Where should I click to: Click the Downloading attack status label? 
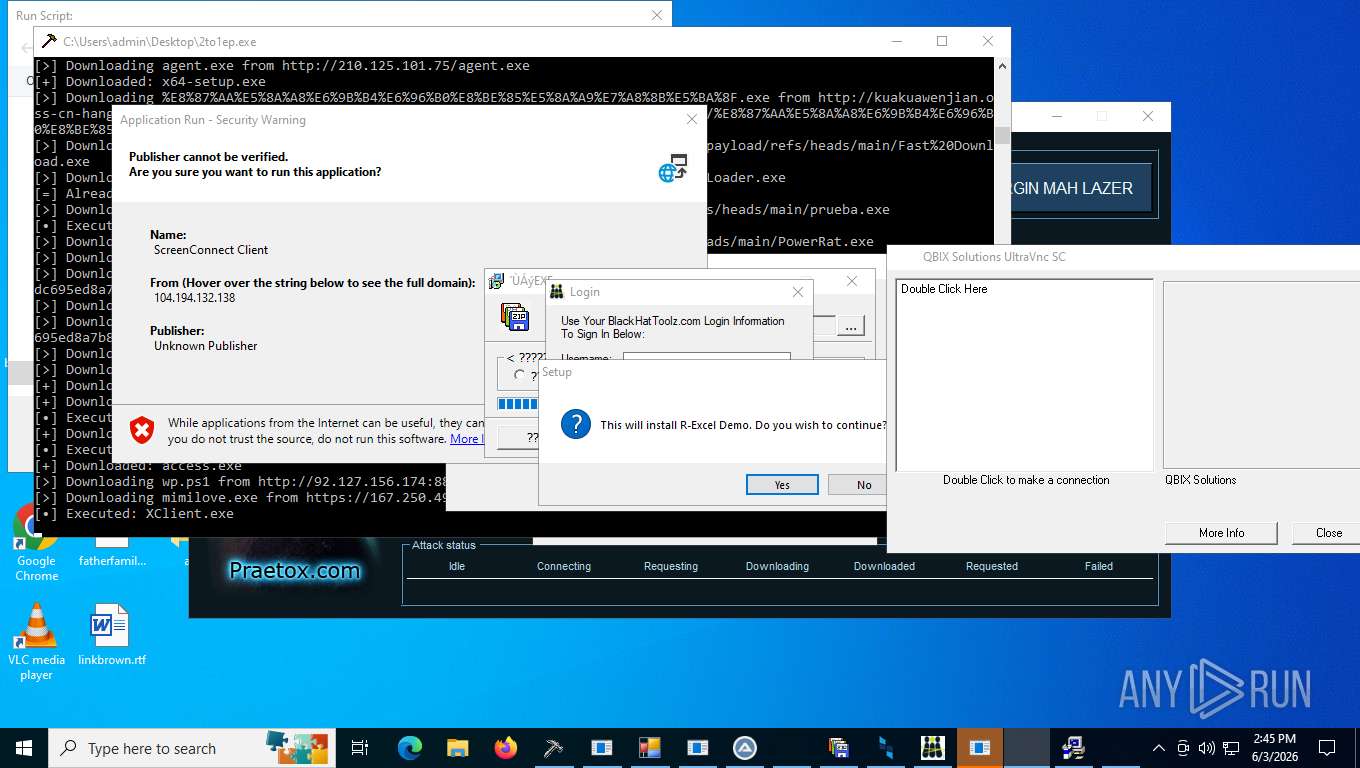[x=777, y=566]
